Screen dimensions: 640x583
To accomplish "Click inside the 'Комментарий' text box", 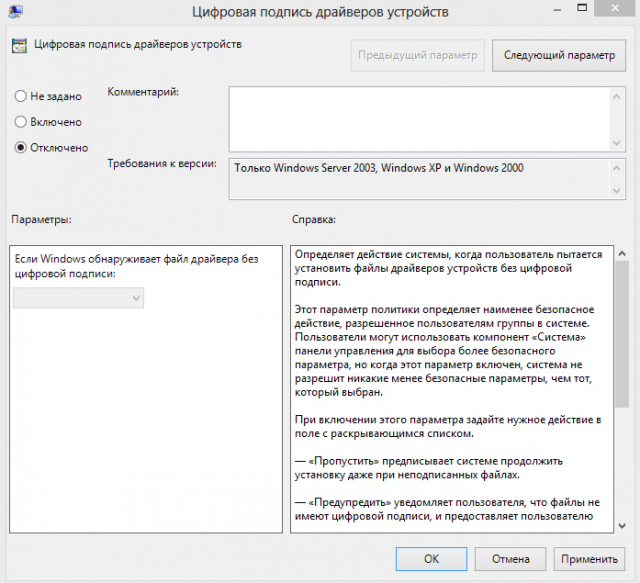I will pos(420,119).
